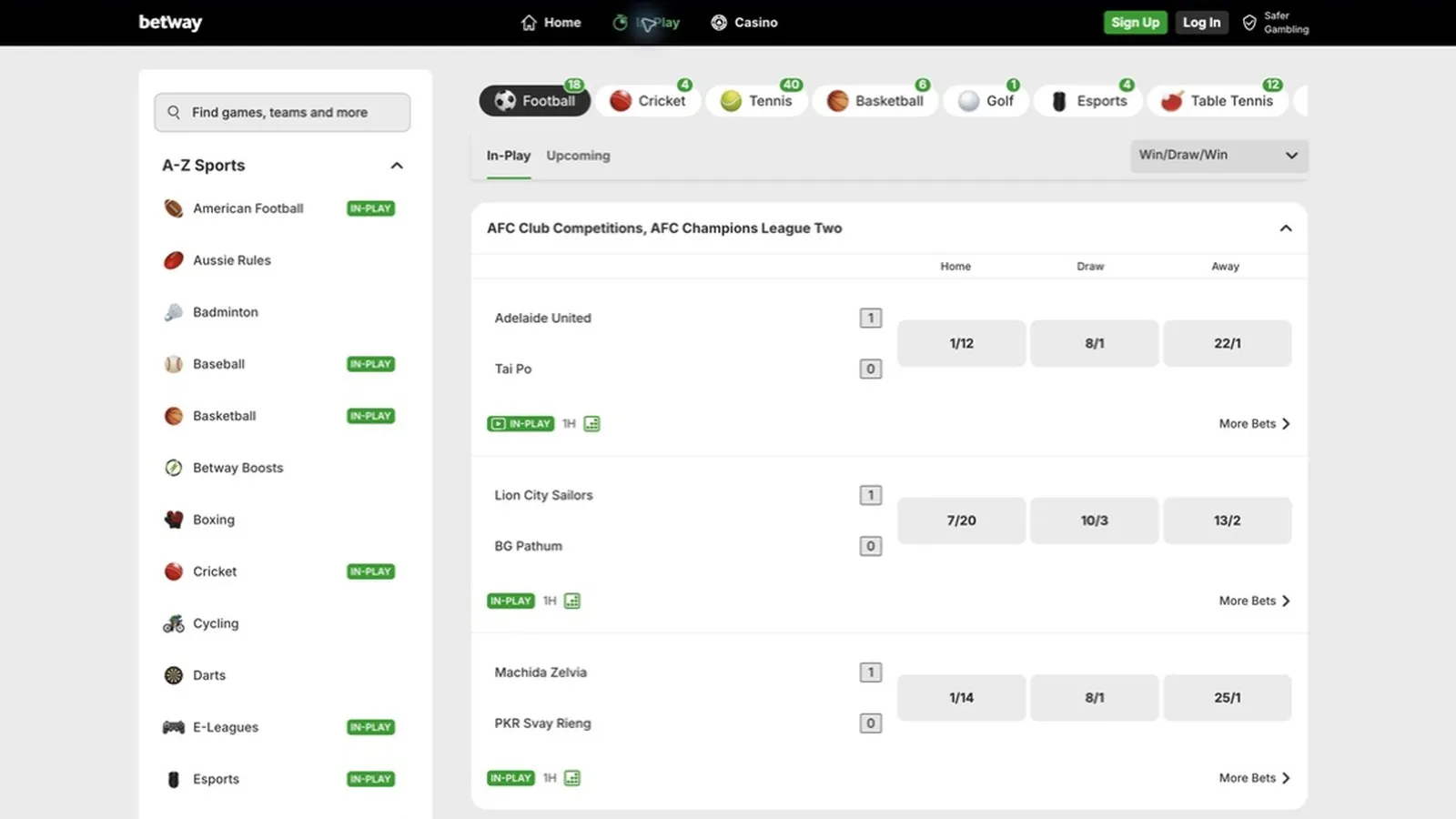Select the Football sport tab
This screenshot has height=819, width=1456.
point(535,100)
